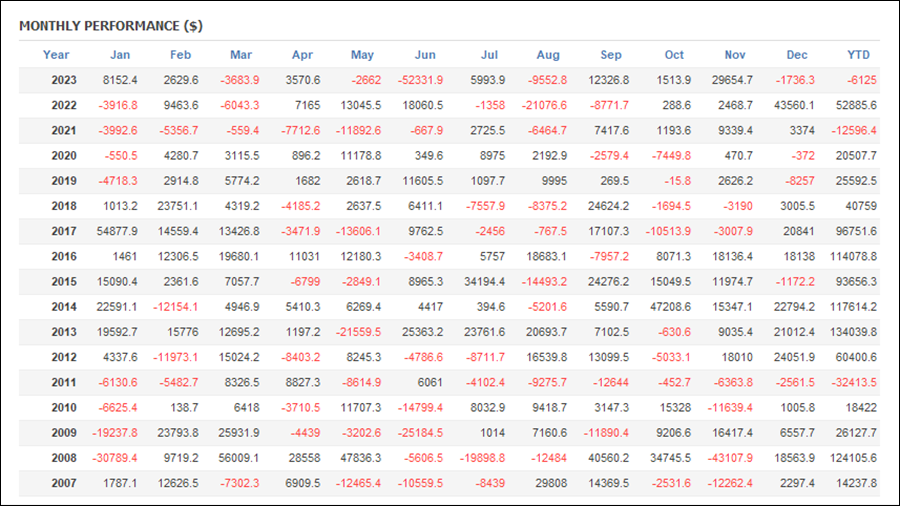Click the -52331.9 value in June 2023

click(x=420, y=80)
